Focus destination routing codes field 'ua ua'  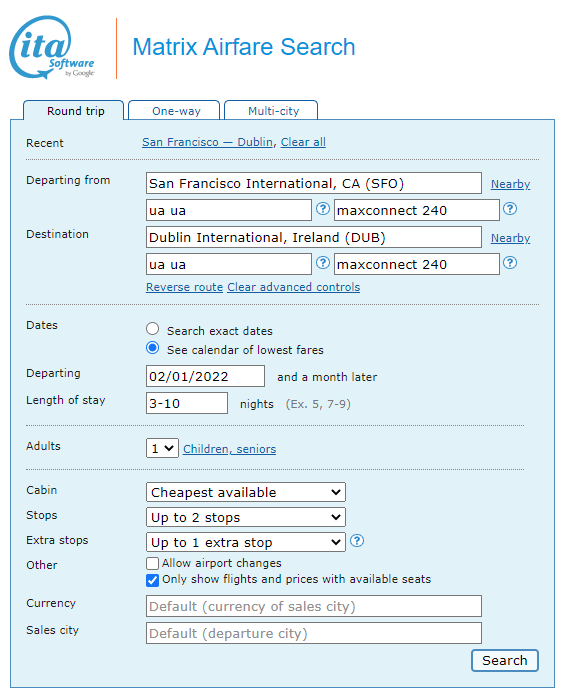click(229, 264)
